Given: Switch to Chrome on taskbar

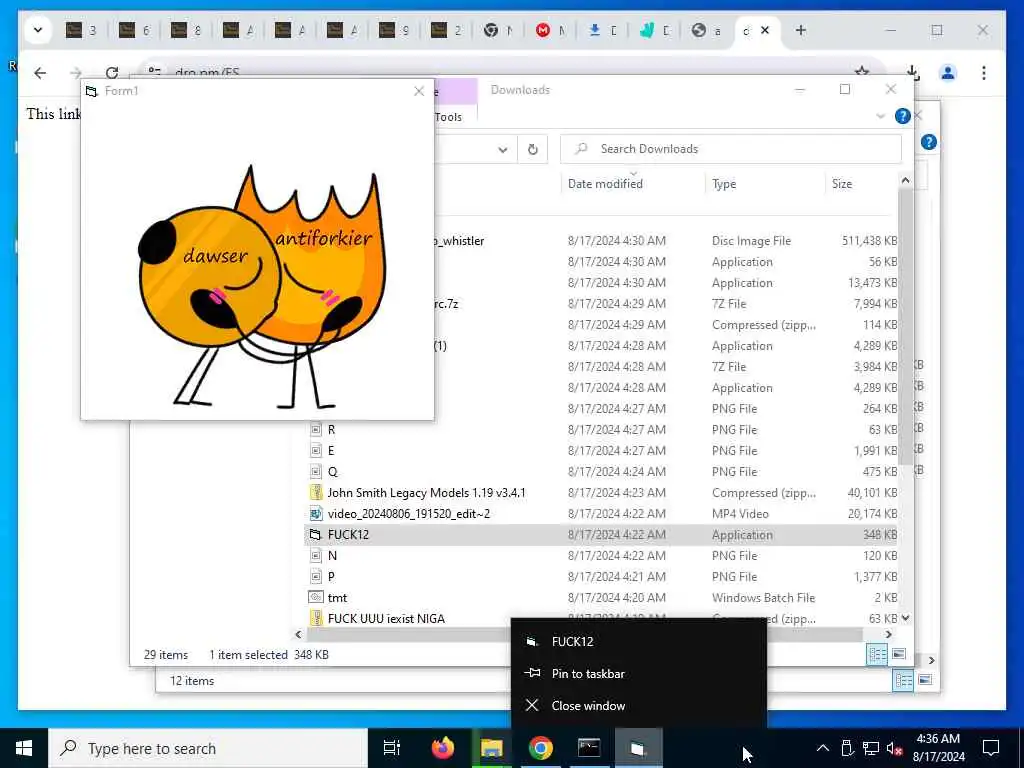Looking at the screenshot, I should 541,748.
